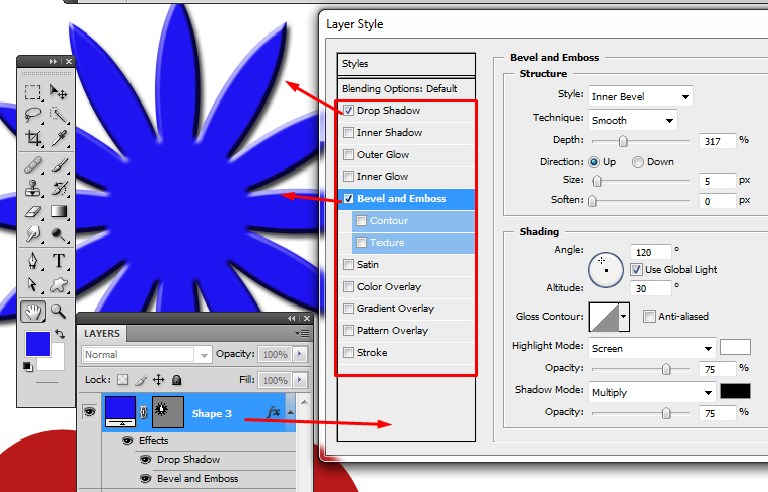Enable the Anti-aliased checkbox
Viewport: 768px width, 492px height.
point(649,317)
